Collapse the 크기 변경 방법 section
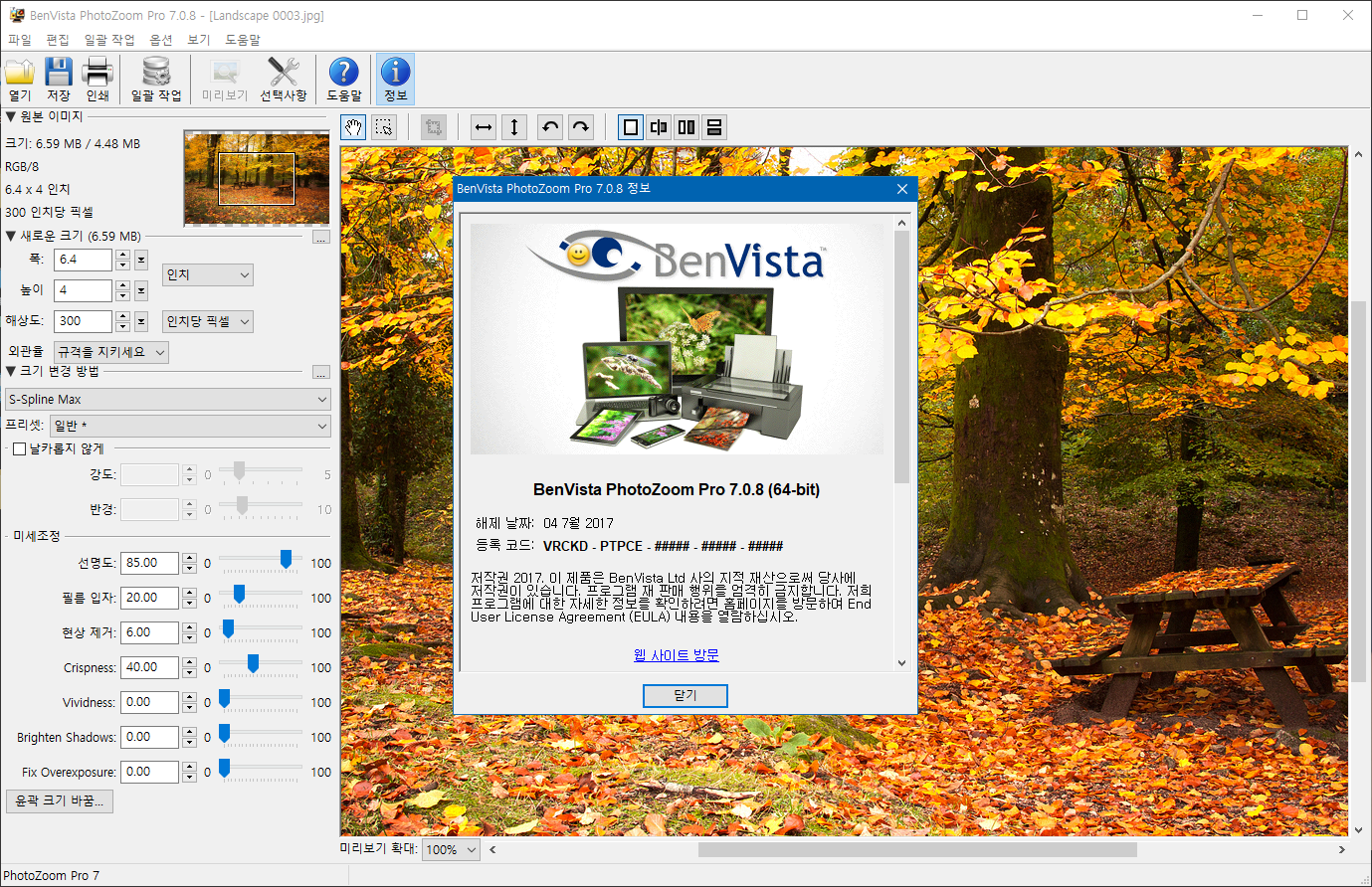Screen dimensions: 1372x887 click(x=11, y=371)
